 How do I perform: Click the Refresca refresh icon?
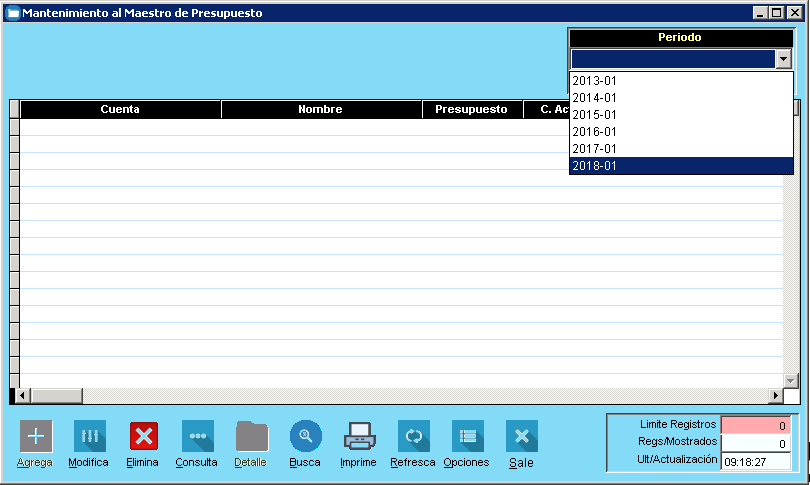coord(413,436)
